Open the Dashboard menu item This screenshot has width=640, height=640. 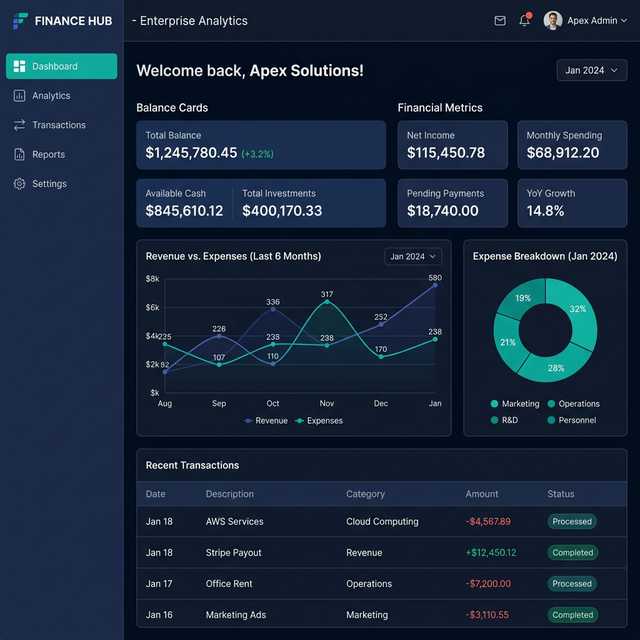pos(62,66)
